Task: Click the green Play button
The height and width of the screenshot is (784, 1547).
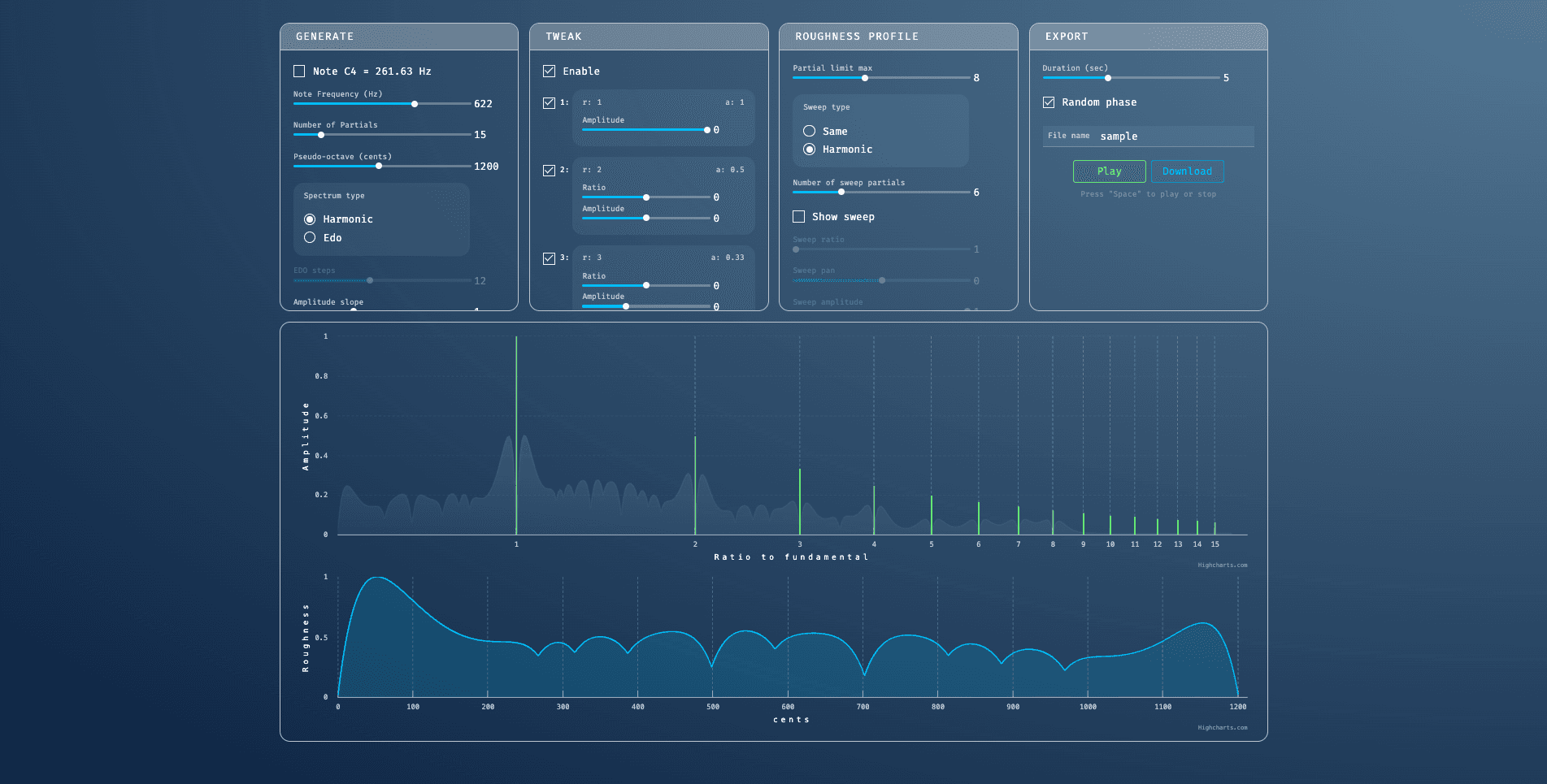Action: click(1109, 171)
